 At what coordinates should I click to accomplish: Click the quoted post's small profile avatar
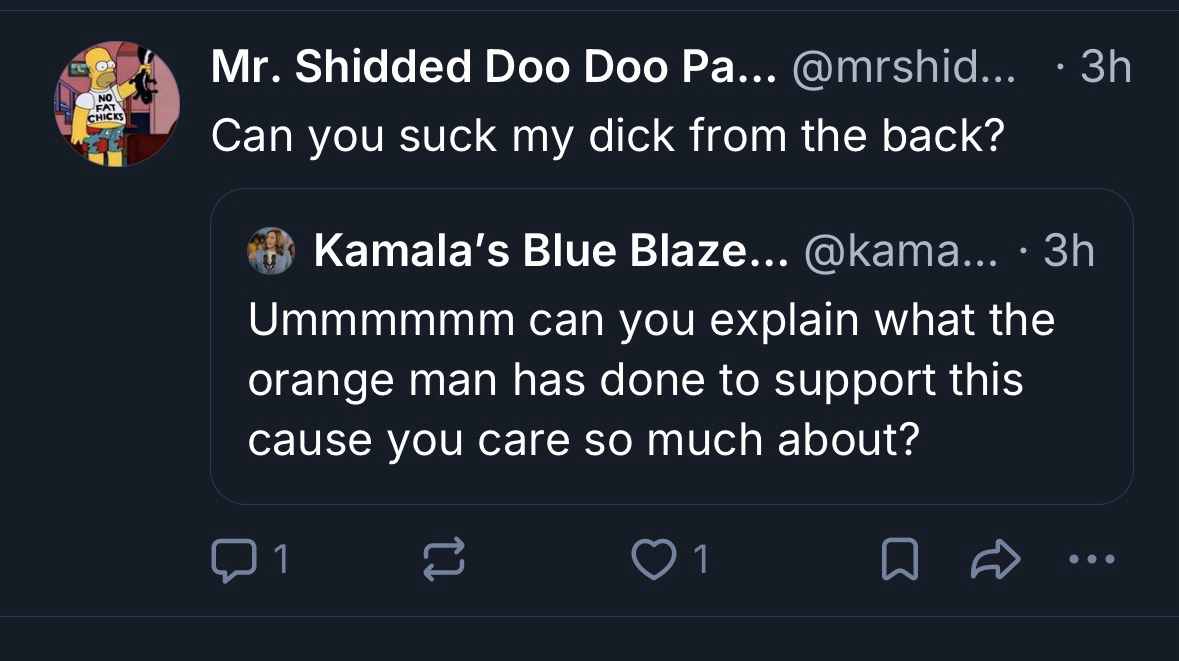271,251
